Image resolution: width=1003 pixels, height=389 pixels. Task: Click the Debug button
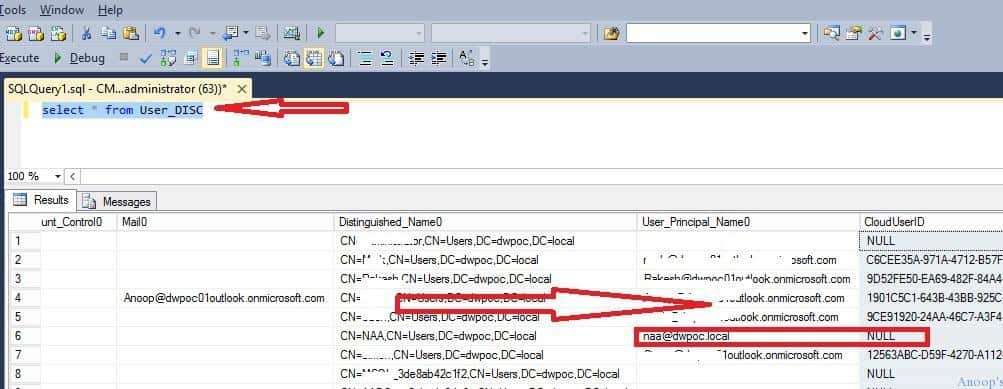coord(79,58)
